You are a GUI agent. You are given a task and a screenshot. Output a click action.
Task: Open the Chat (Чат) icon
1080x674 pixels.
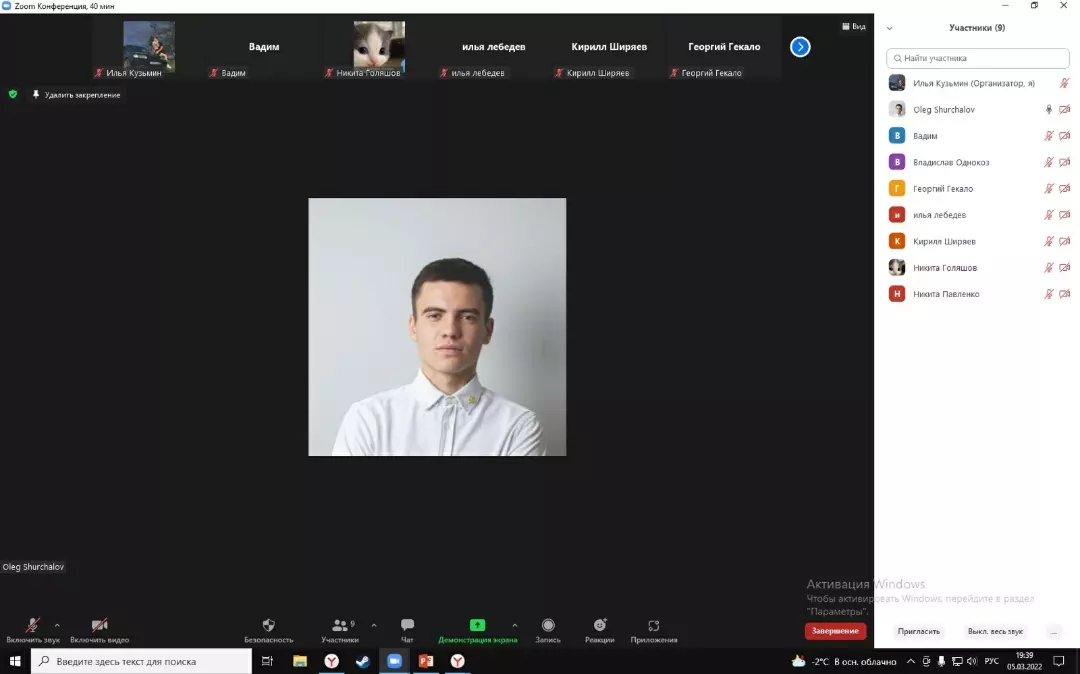(x=407, y=625)
